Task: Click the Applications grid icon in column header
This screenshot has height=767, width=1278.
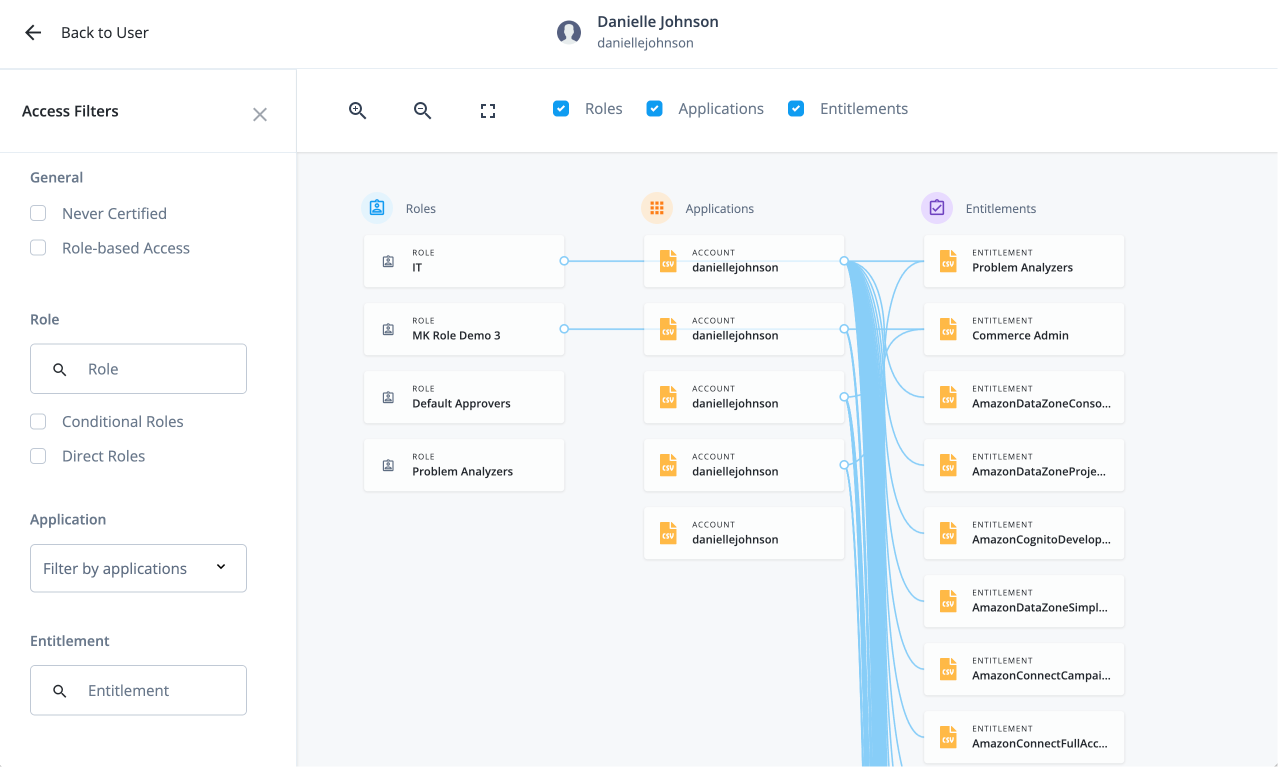Action: pyautogui.click(x=657, y=207)
